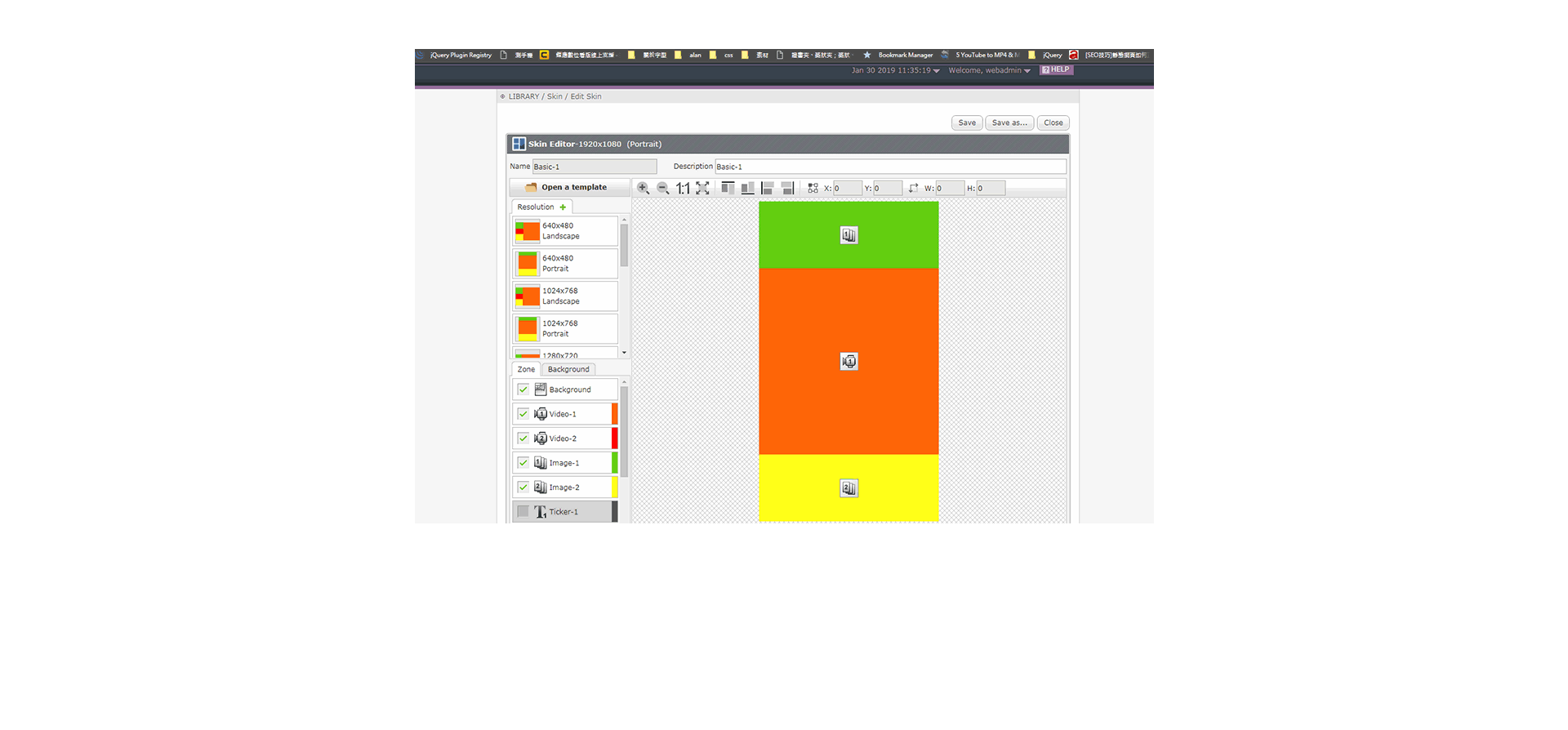
Task: Click the fit-to-screen expand icon
Action: [x=702, y=188]
